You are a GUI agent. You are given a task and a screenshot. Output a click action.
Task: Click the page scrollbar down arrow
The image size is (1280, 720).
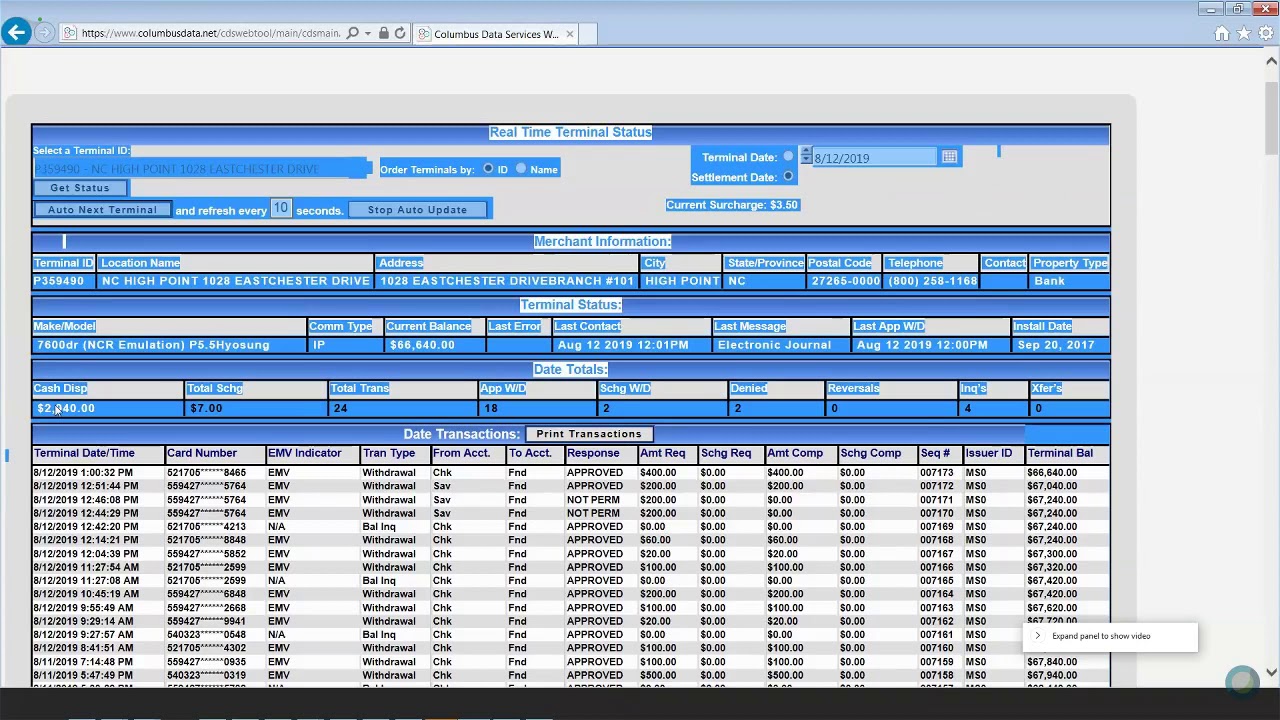pyautogui.click(x=1271, y=673)
